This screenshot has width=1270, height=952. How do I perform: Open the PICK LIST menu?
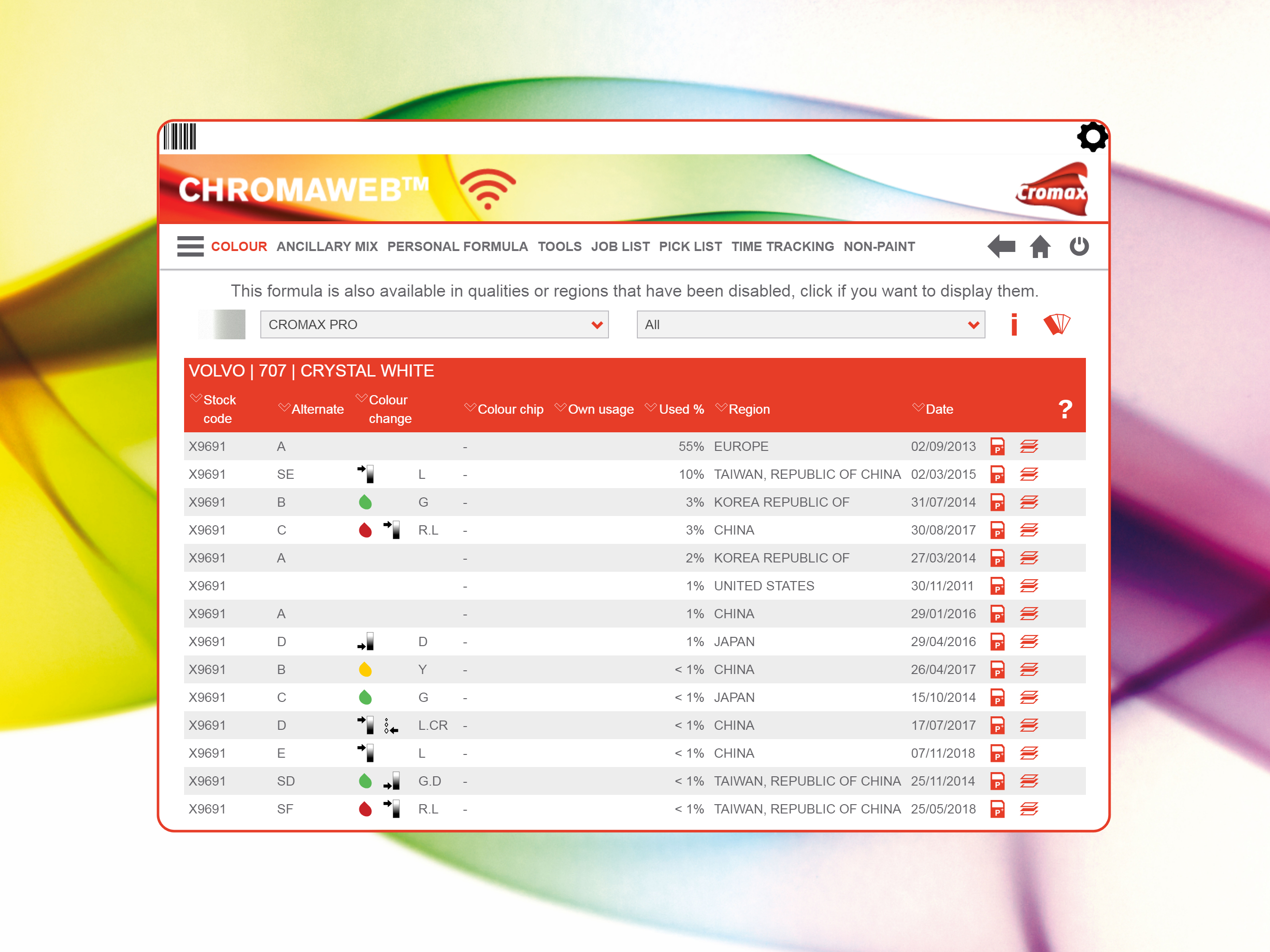(691, 246)
